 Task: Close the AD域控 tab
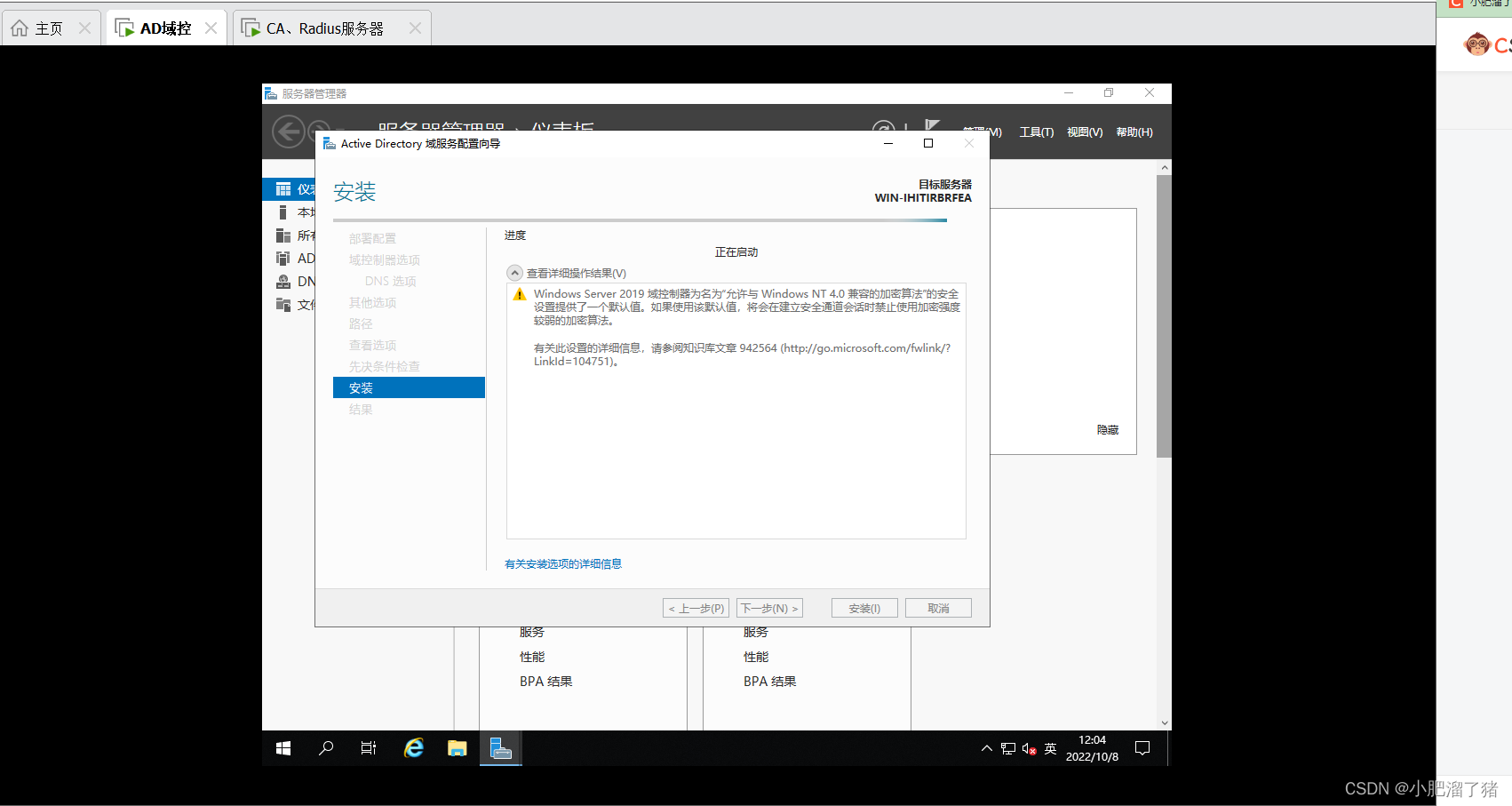pos(211,28)
